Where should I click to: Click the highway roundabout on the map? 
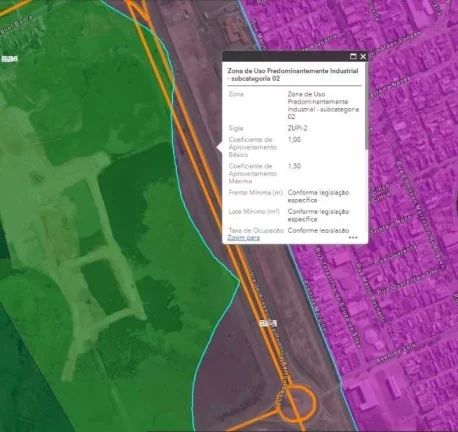pyautogui.click(x=296, y=404)
